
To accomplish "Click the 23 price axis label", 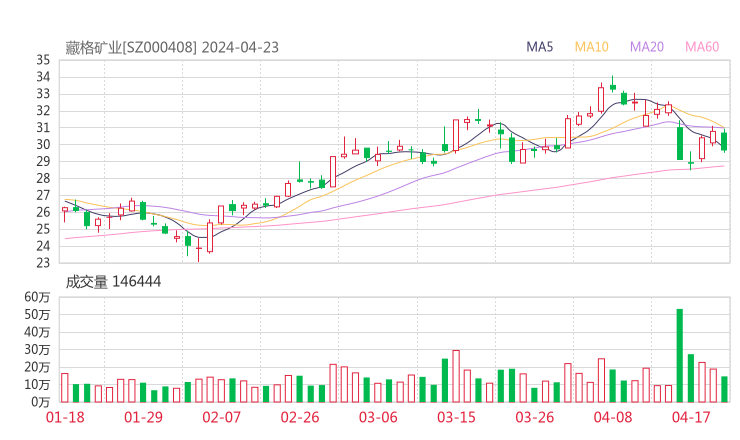I will tap(43, 262).
